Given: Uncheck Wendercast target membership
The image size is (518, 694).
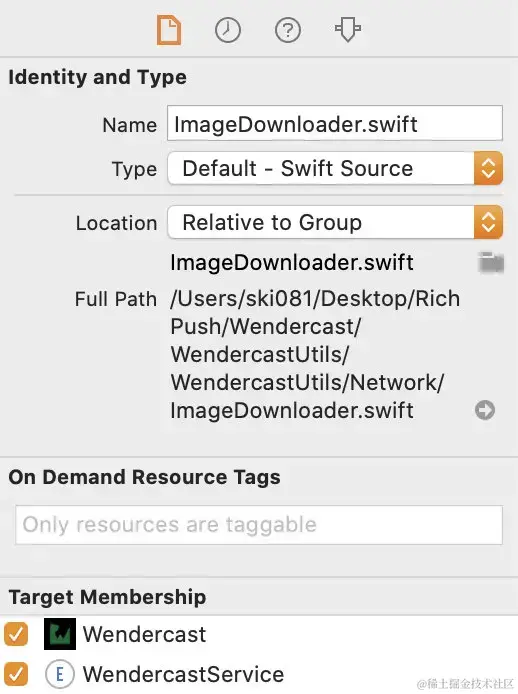Looking at the screenshot, I should [x=16, y=634].
